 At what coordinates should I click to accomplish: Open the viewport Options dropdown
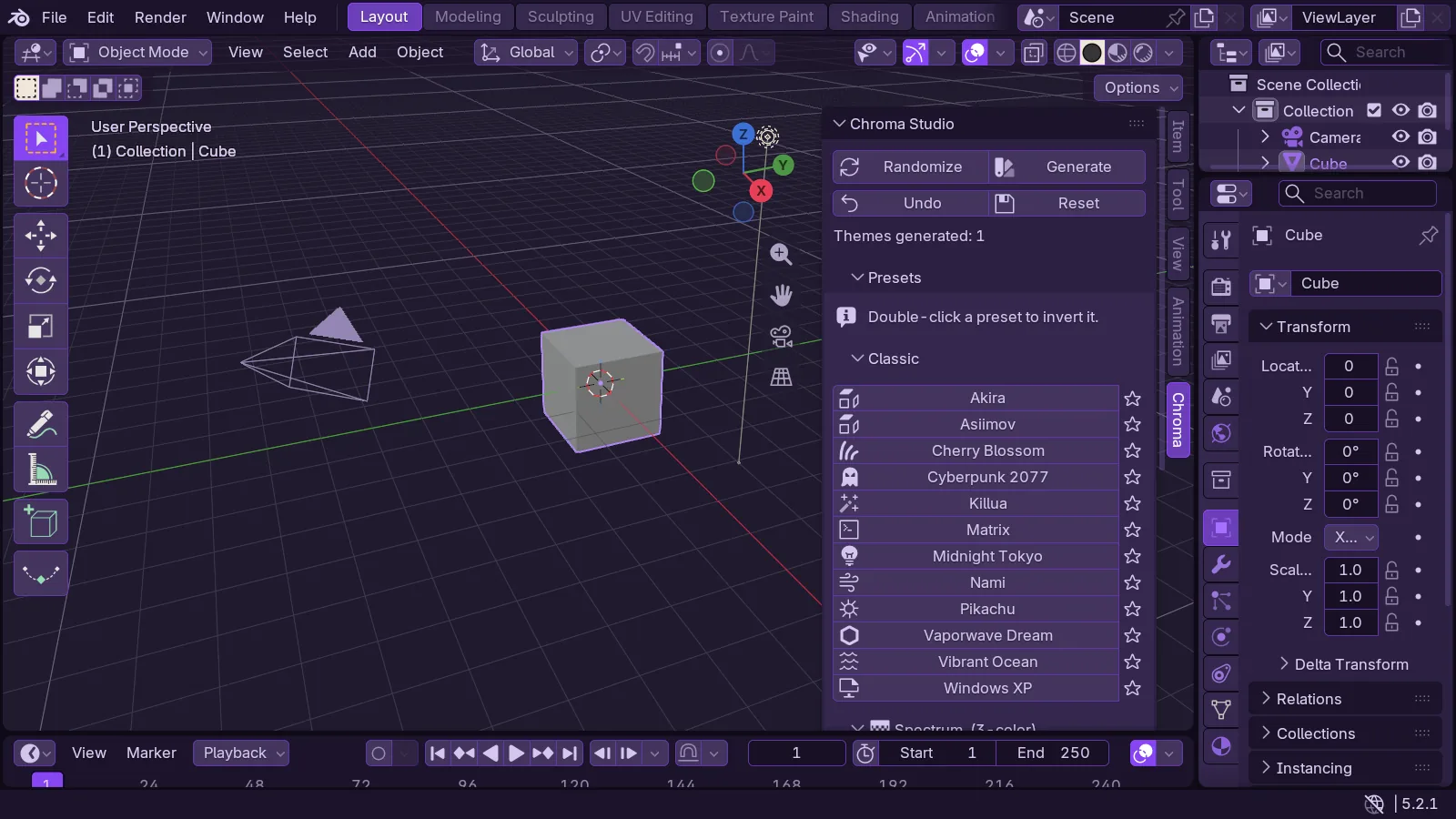(x=1138, y=87)
